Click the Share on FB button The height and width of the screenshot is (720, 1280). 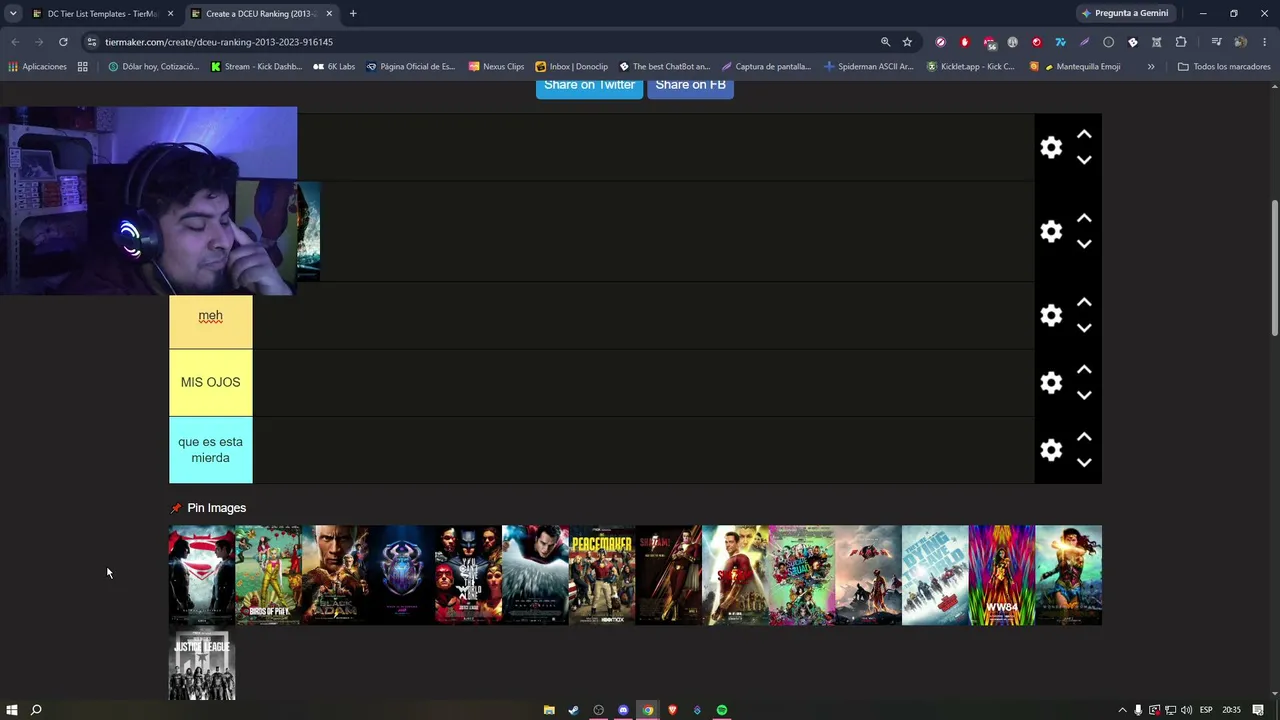tap(690, 86)
